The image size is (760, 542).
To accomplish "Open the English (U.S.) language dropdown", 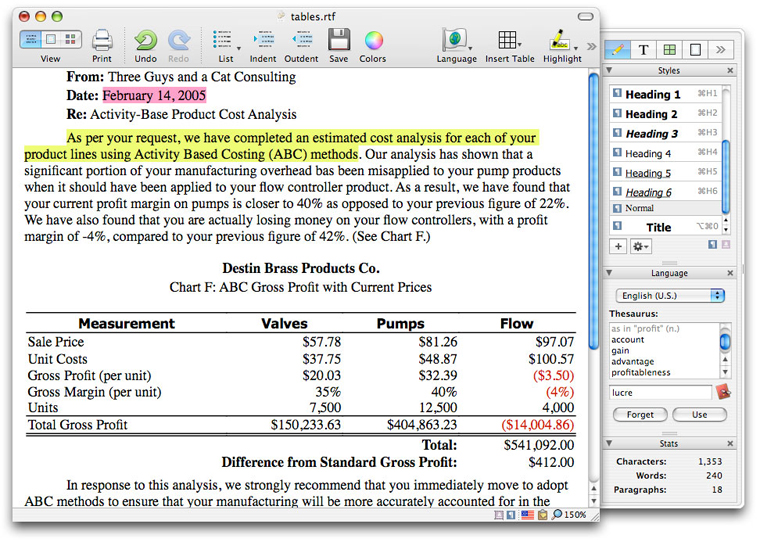I will tap(671, 296).
